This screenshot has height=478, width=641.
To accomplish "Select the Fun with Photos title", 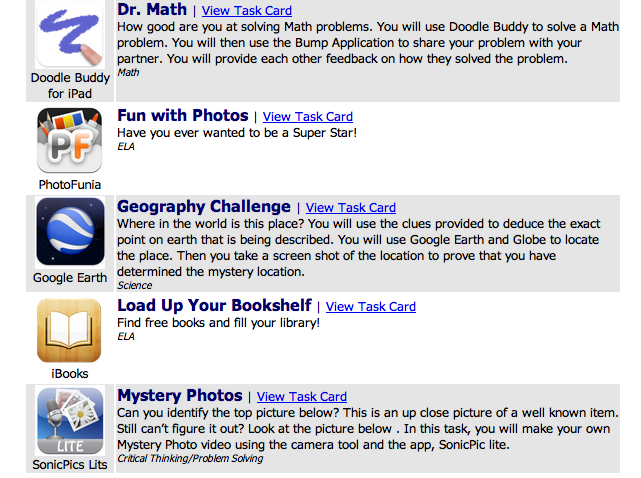I will [182, 116].
